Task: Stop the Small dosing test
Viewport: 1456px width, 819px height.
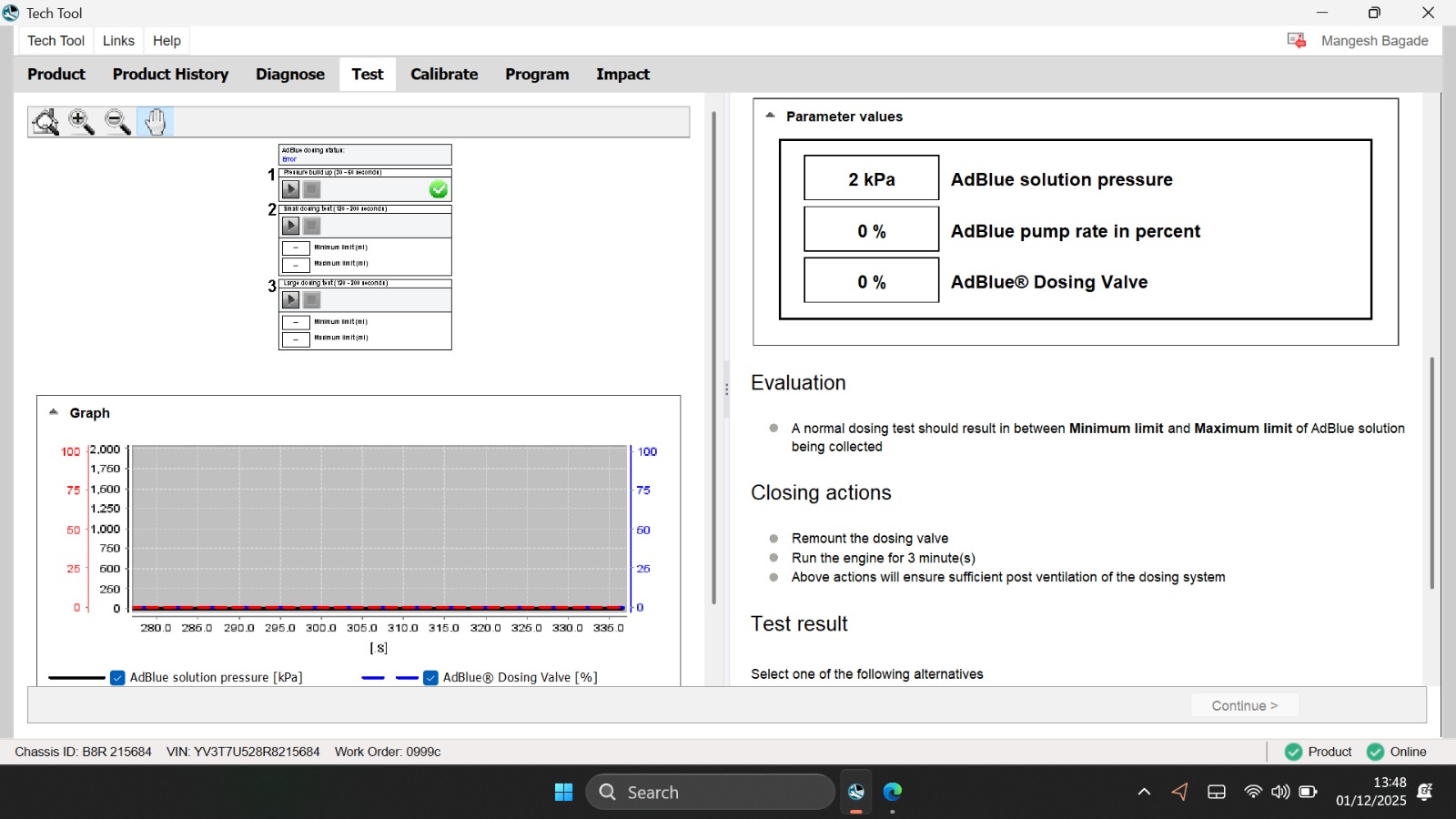Action: pyautogui.click(x=312, y=226)
